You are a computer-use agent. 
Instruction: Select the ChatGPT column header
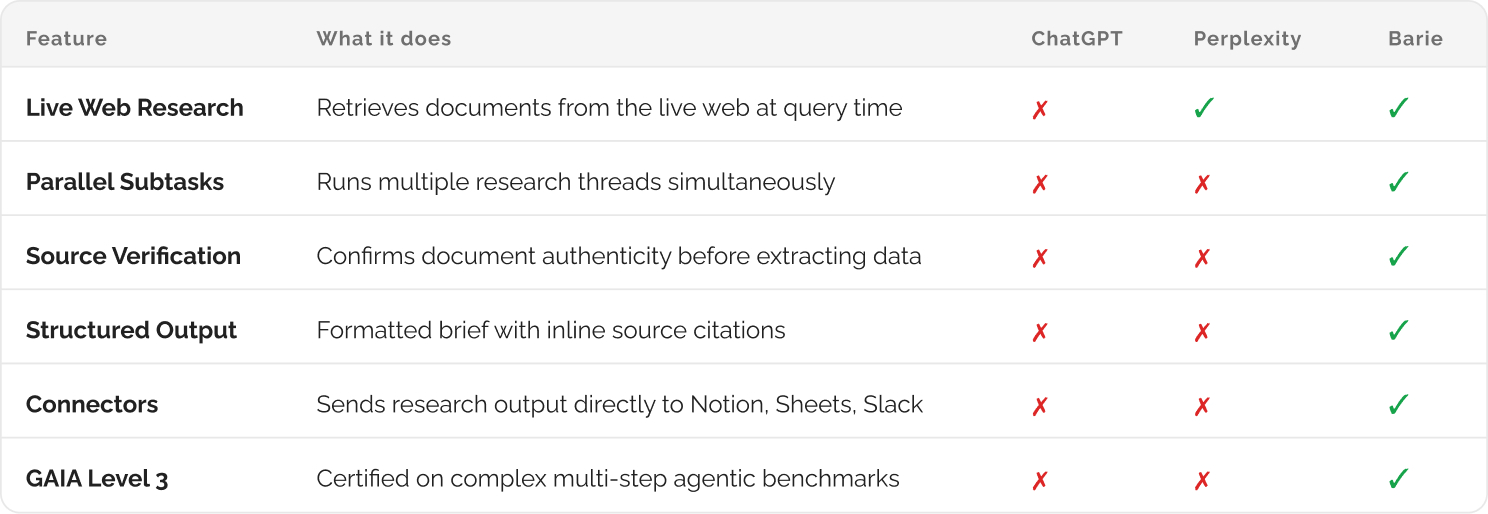pyautogui.click(x=1077, y=39)
